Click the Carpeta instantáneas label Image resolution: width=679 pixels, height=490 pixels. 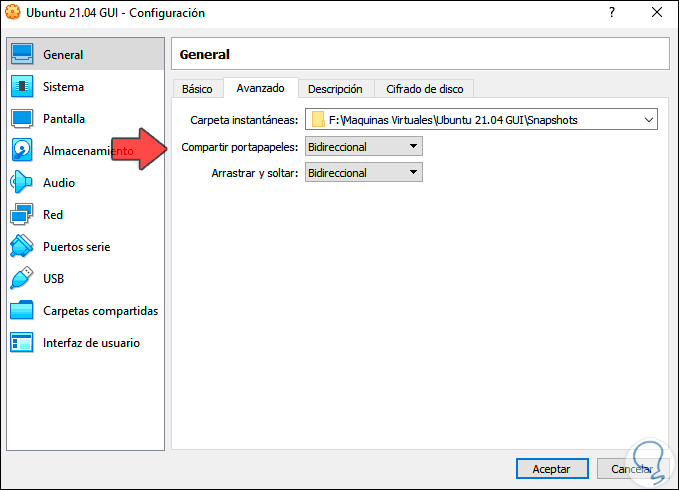244,120
